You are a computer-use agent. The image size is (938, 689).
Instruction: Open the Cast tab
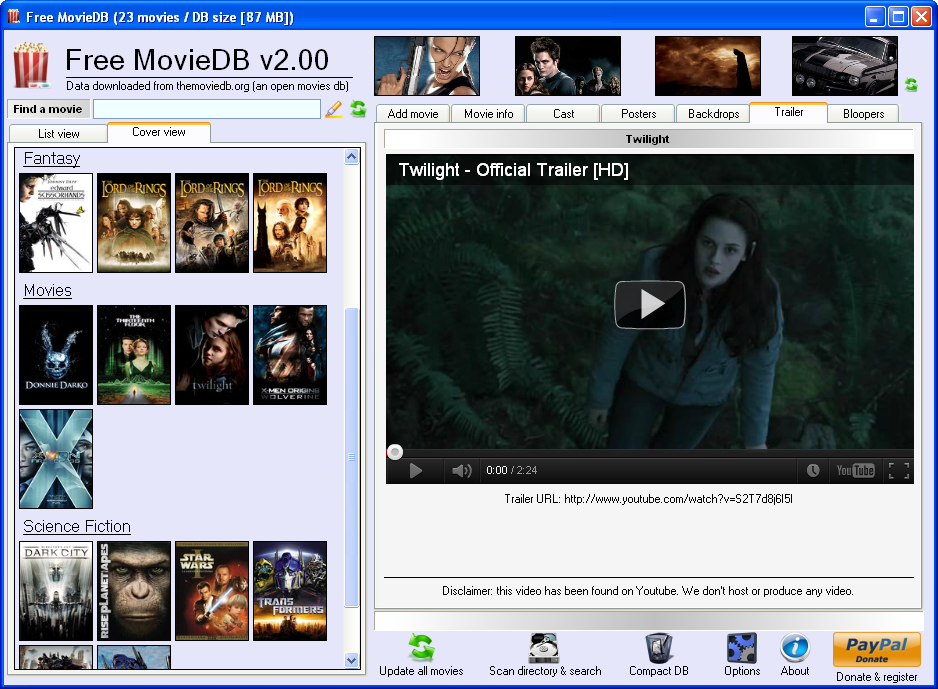(x=564, y=114)
